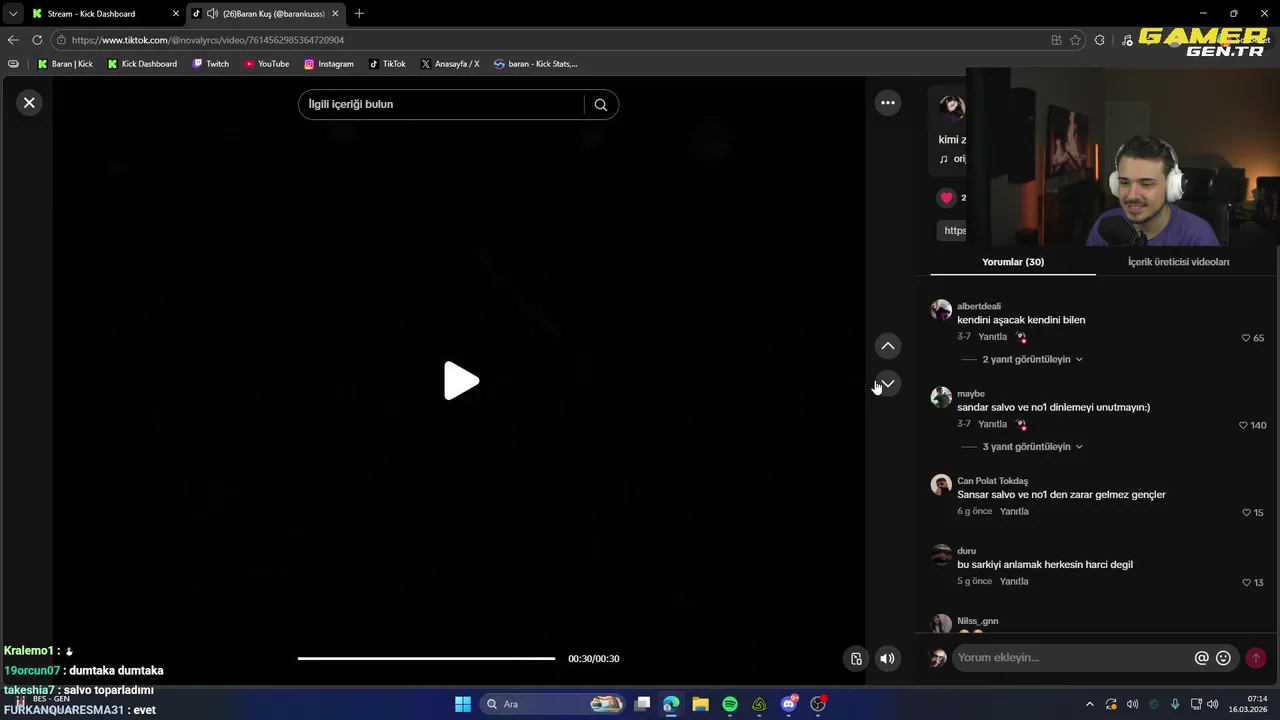Open TikTok bookmark
Image resolution: width=1280 pixels, height=720 pixels.
tap(387, 64)
